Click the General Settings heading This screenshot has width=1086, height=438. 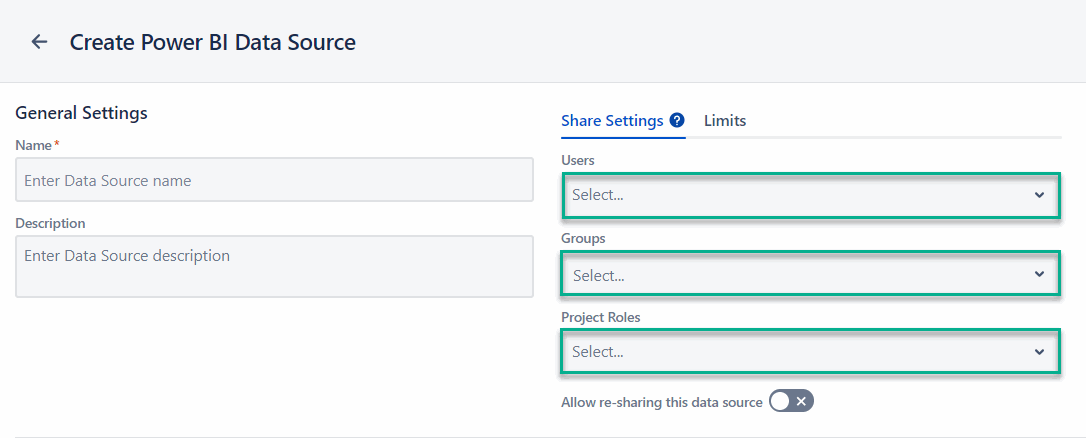coord(81,113)
